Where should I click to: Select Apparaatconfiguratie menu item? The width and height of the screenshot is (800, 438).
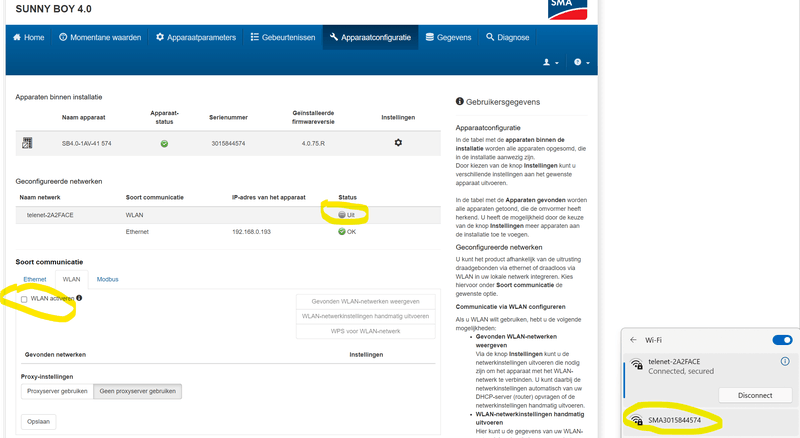point(370,37)
